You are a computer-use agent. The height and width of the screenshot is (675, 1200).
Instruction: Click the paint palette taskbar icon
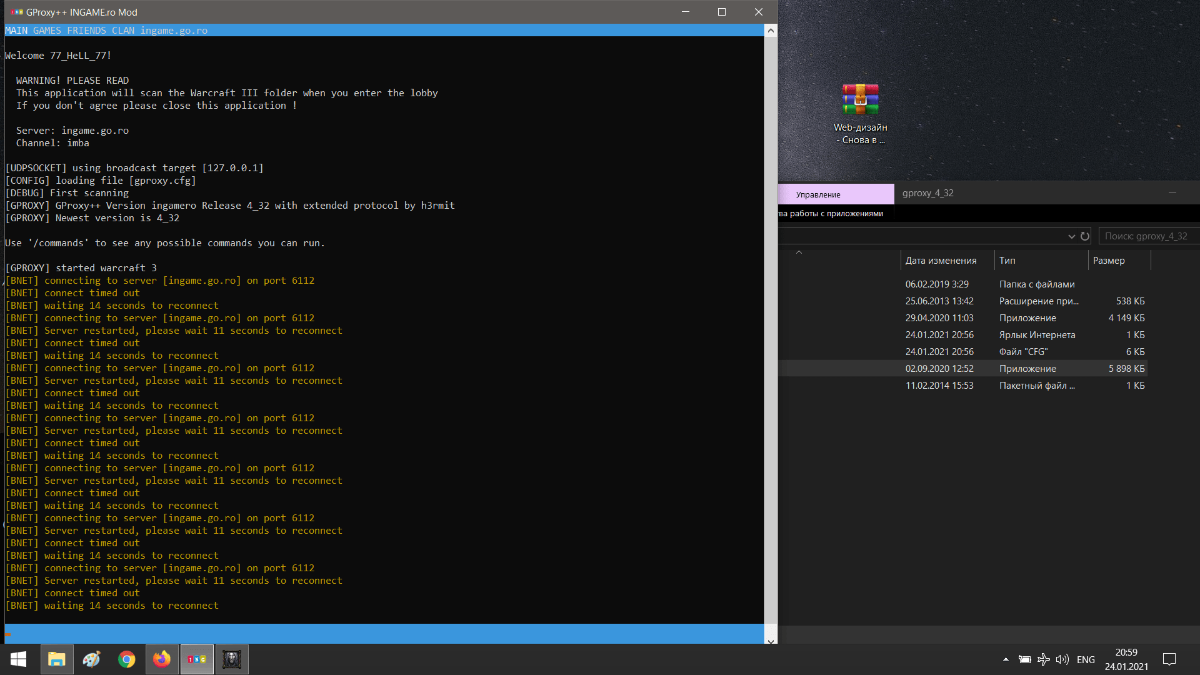(91, 659)
